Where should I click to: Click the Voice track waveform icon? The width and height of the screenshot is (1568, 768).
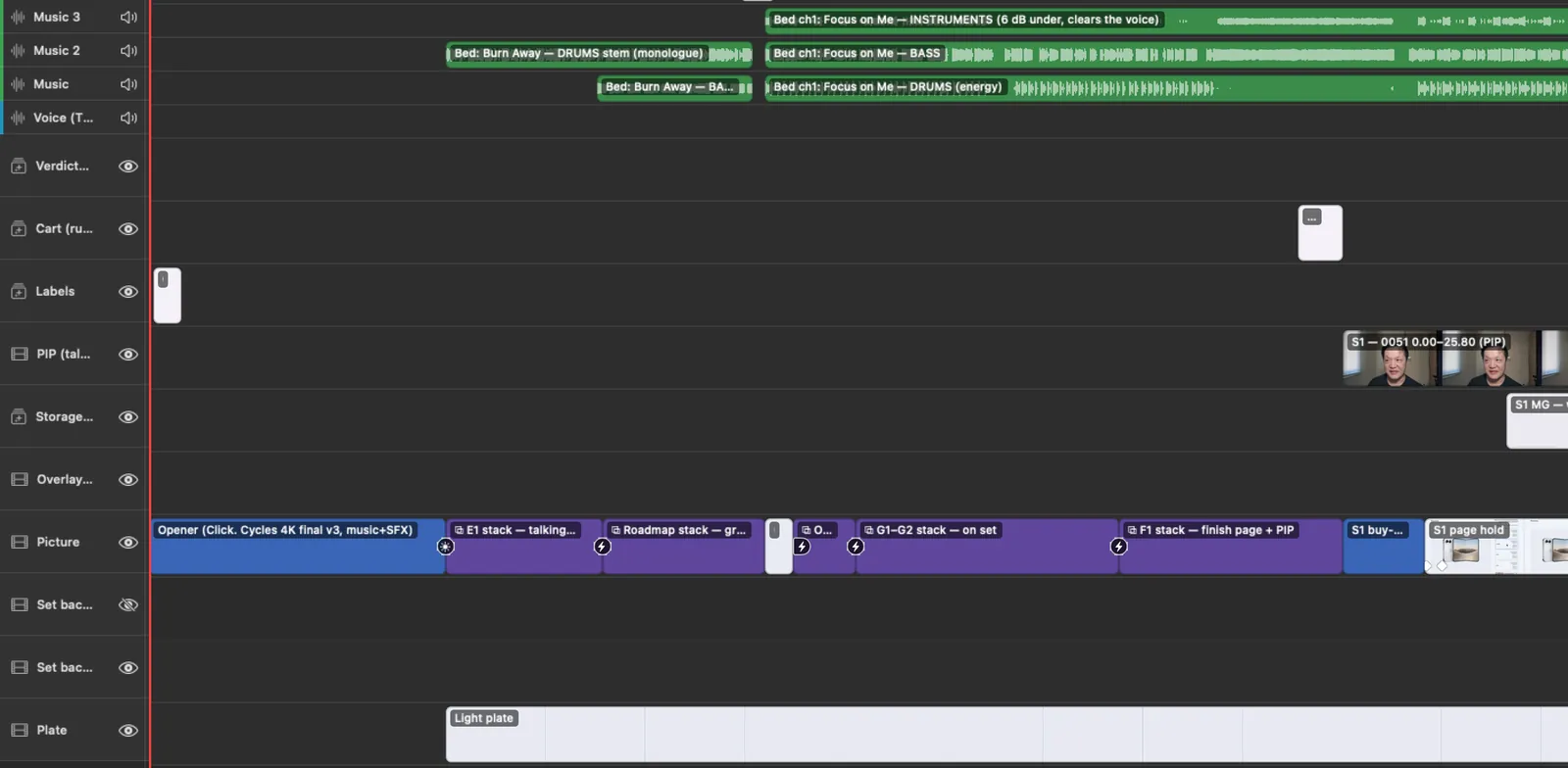18,118
